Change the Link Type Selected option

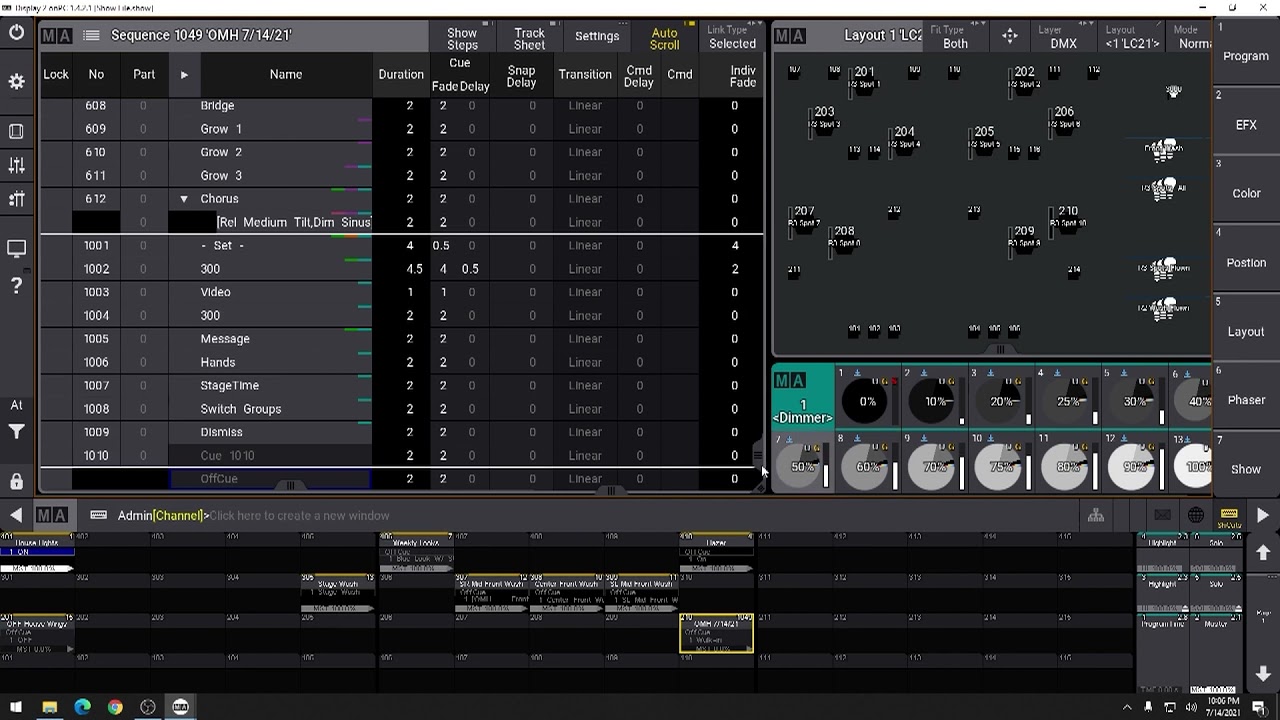732,38
